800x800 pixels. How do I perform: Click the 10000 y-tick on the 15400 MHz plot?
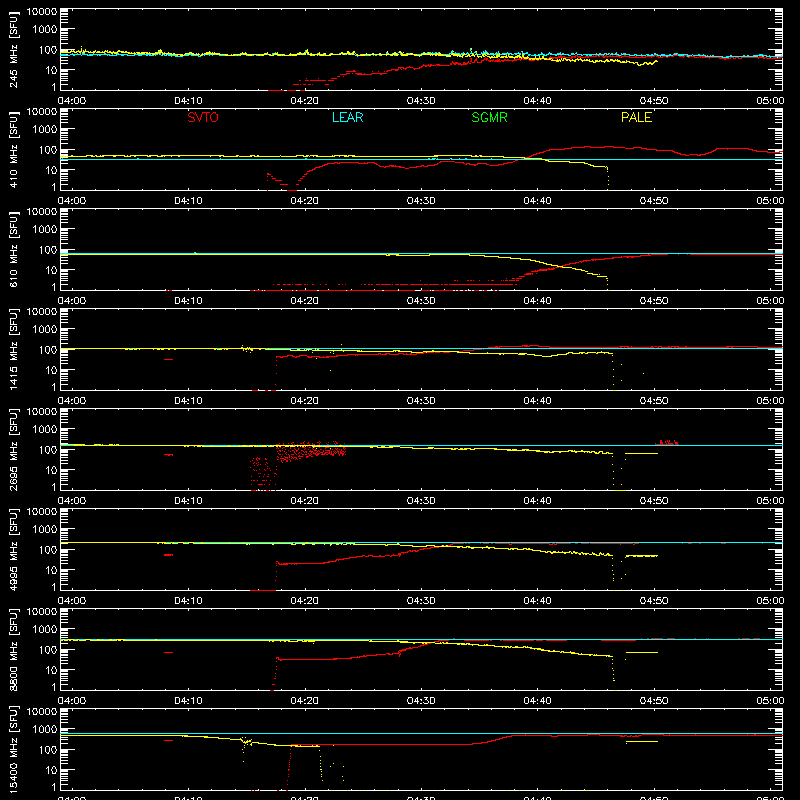coord(42,712)
